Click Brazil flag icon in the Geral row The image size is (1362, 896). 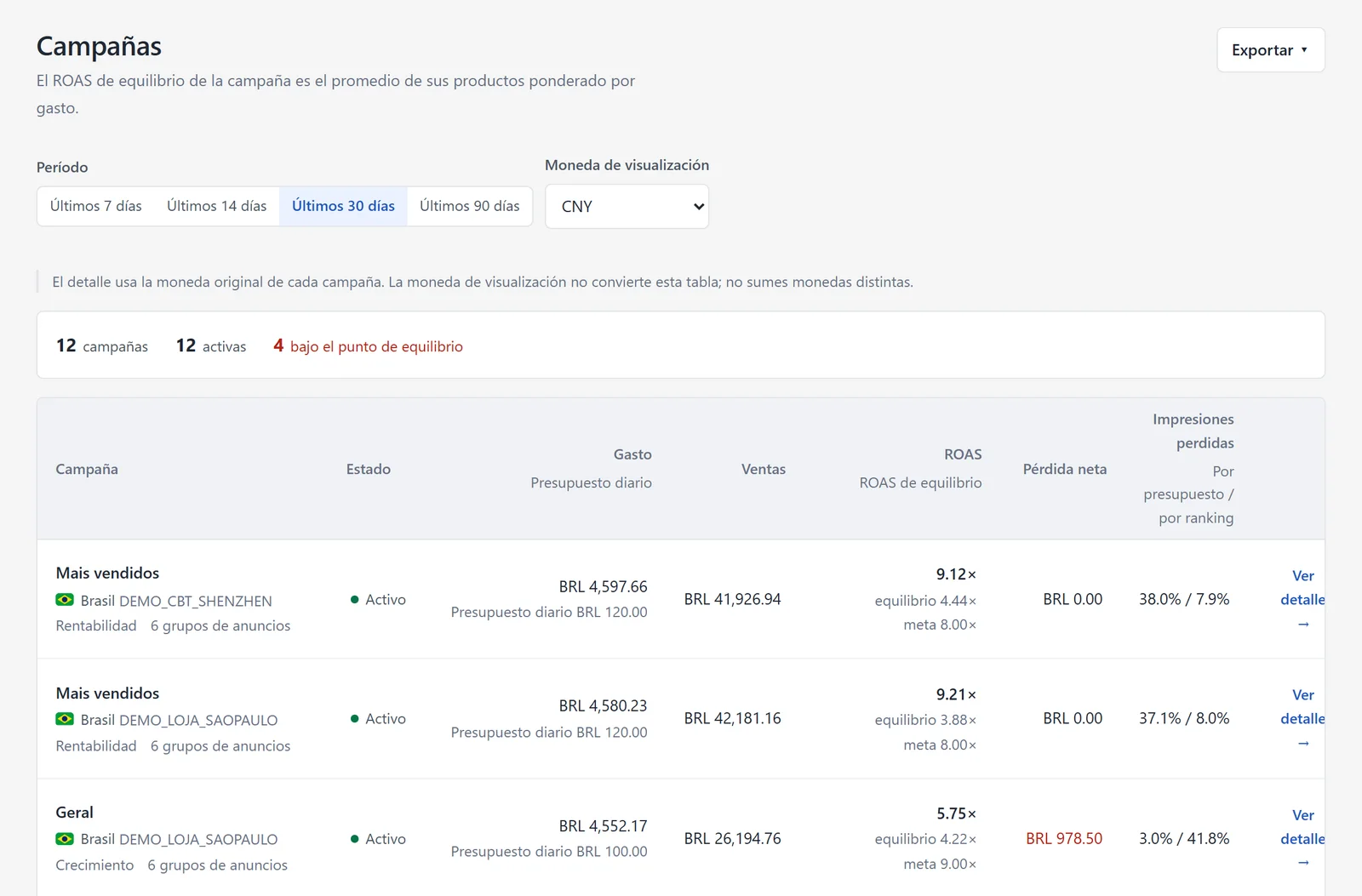point(65,839)
